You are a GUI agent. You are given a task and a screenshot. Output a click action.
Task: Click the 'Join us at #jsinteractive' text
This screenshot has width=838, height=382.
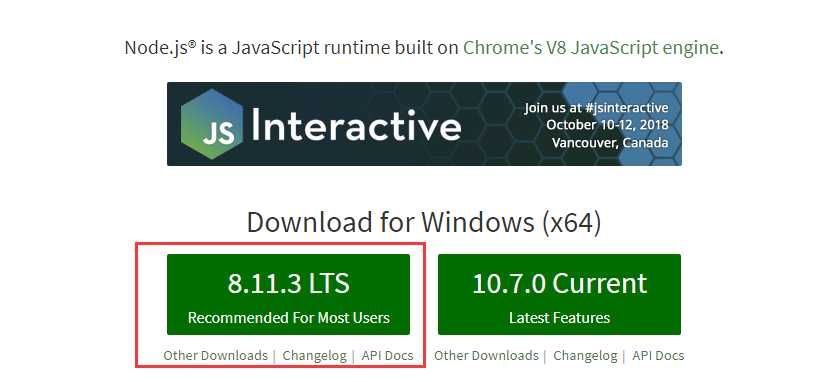[x=596, y=108]
